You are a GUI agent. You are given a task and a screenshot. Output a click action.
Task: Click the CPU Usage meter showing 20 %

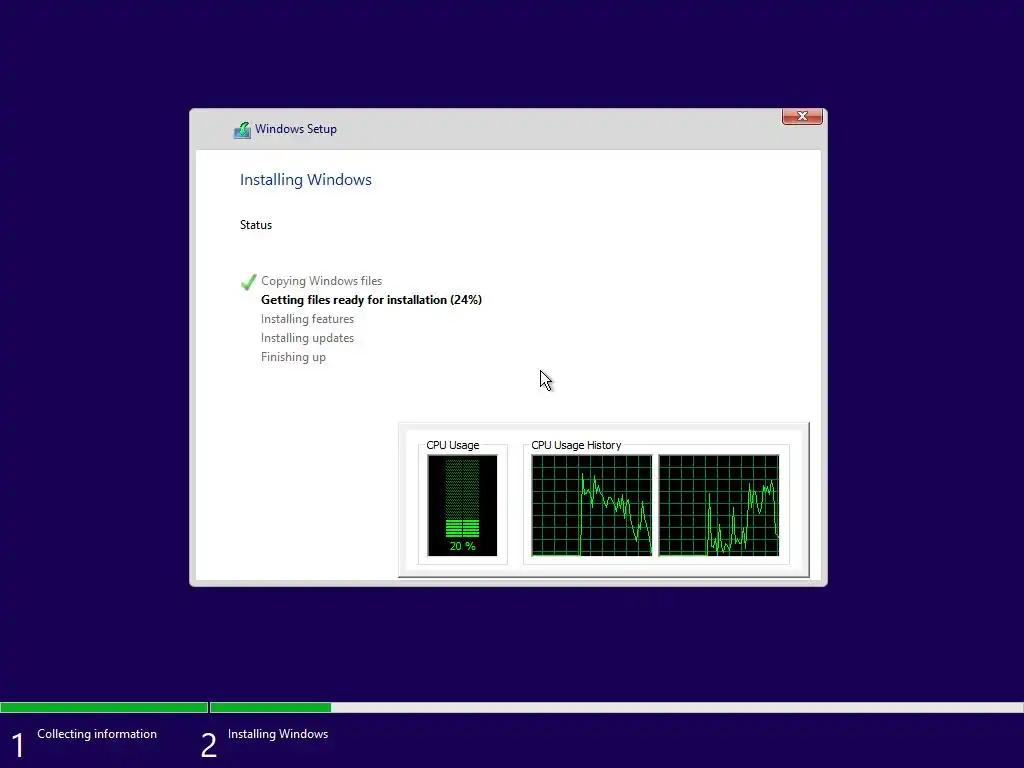(462, 505)
